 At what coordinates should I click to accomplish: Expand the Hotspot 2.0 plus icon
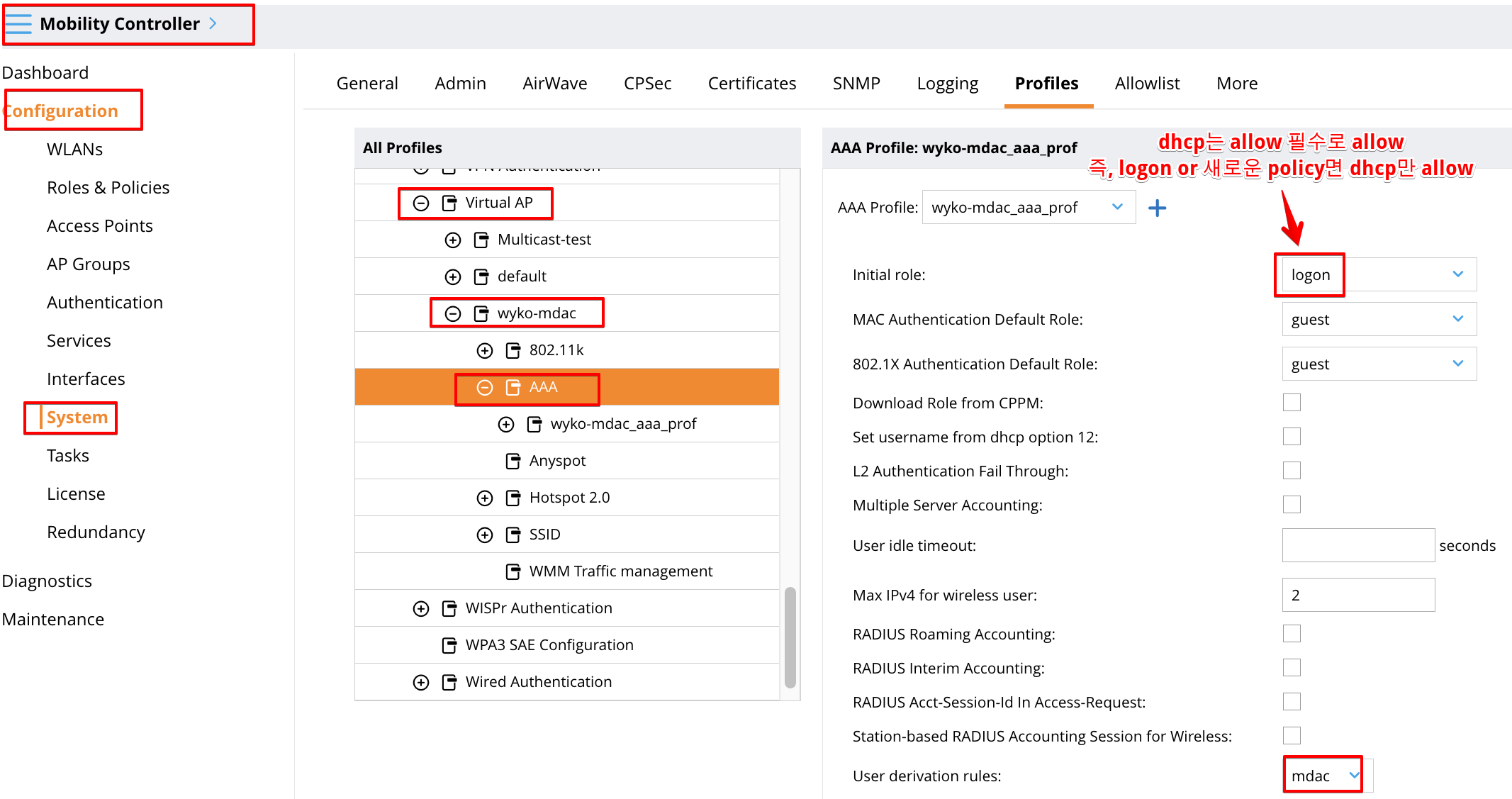pos(485,498)
